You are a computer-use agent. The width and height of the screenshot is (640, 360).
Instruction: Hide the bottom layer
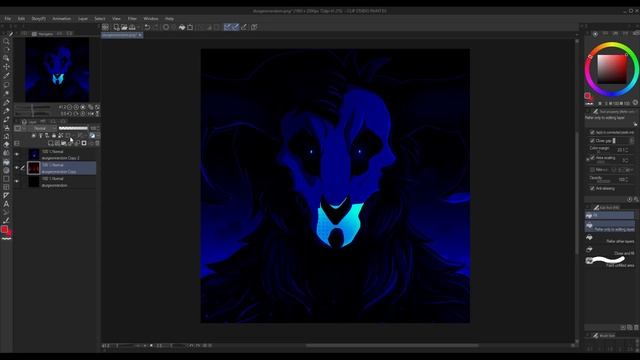(x=17, y=181)
